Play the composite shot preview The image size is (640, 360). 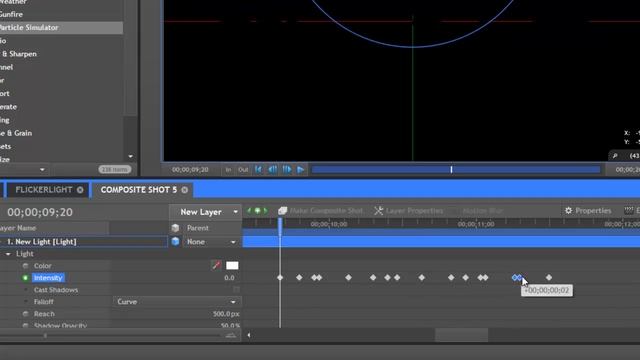(301, 169)
